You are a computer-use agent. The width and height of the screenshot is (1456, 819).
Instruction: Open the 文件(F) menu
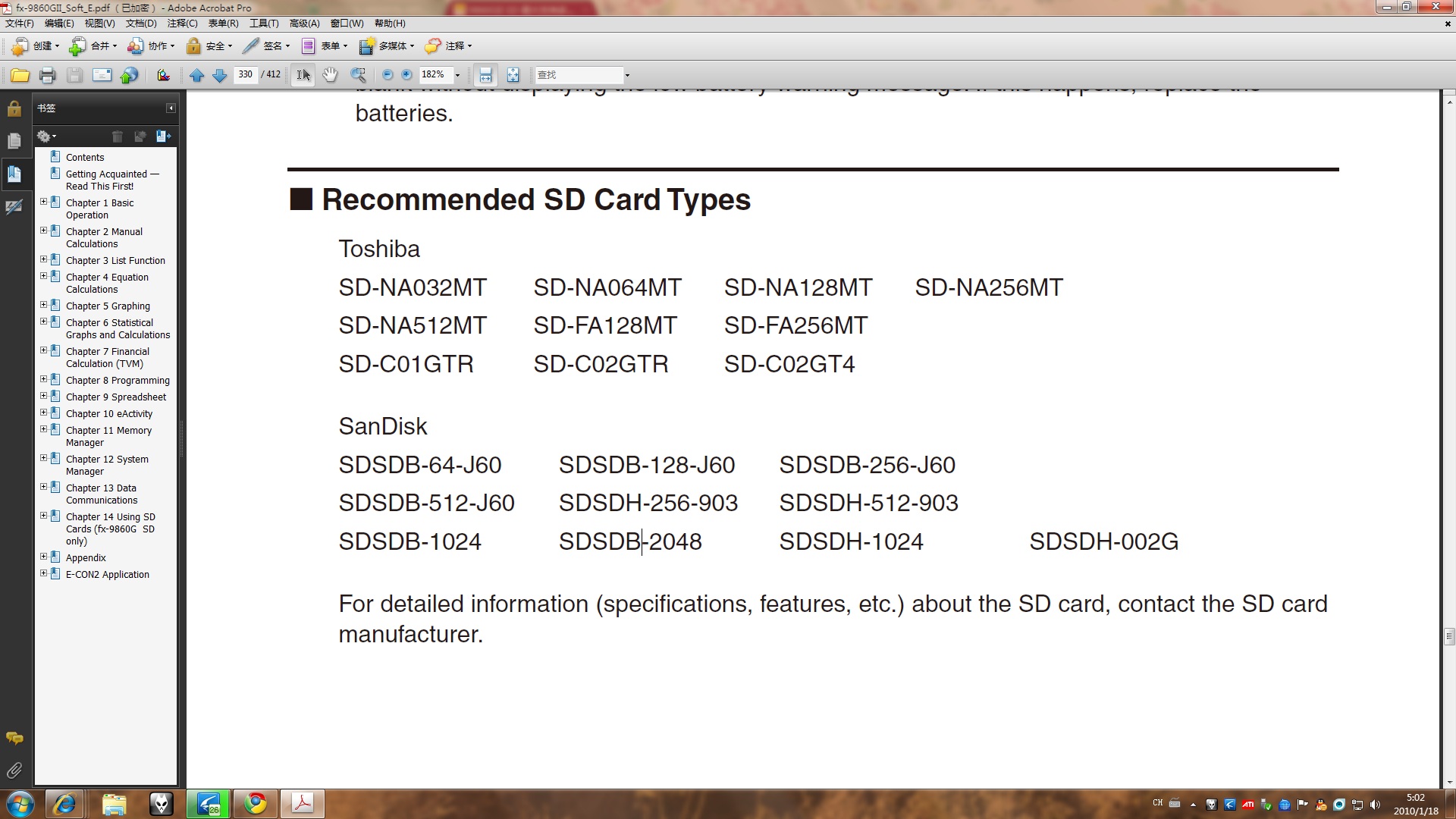[x=20, y=24]
